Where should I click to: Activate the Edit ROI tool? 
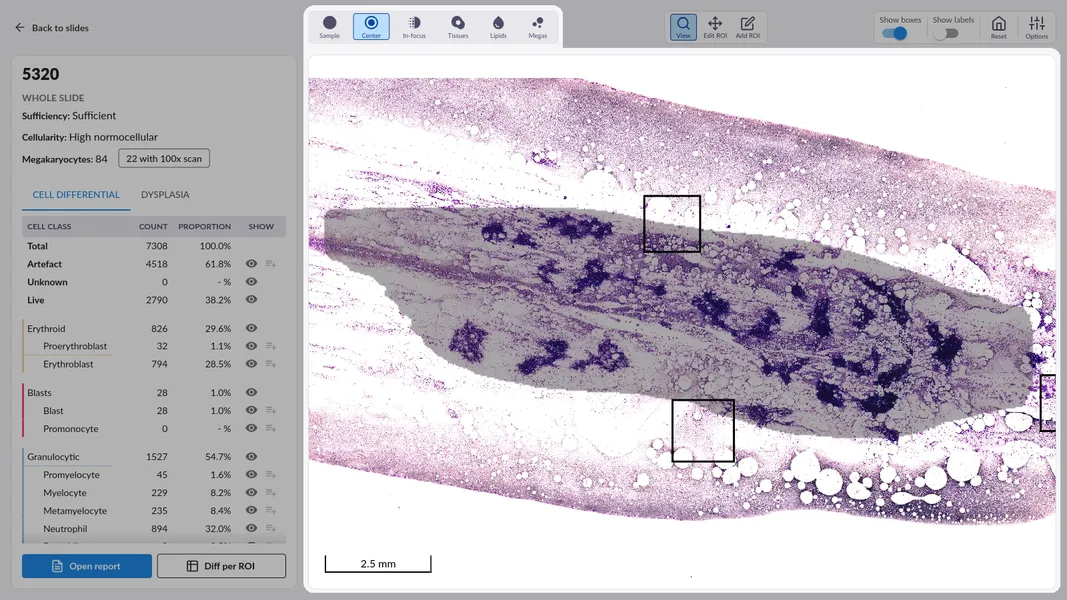(715, 27)
